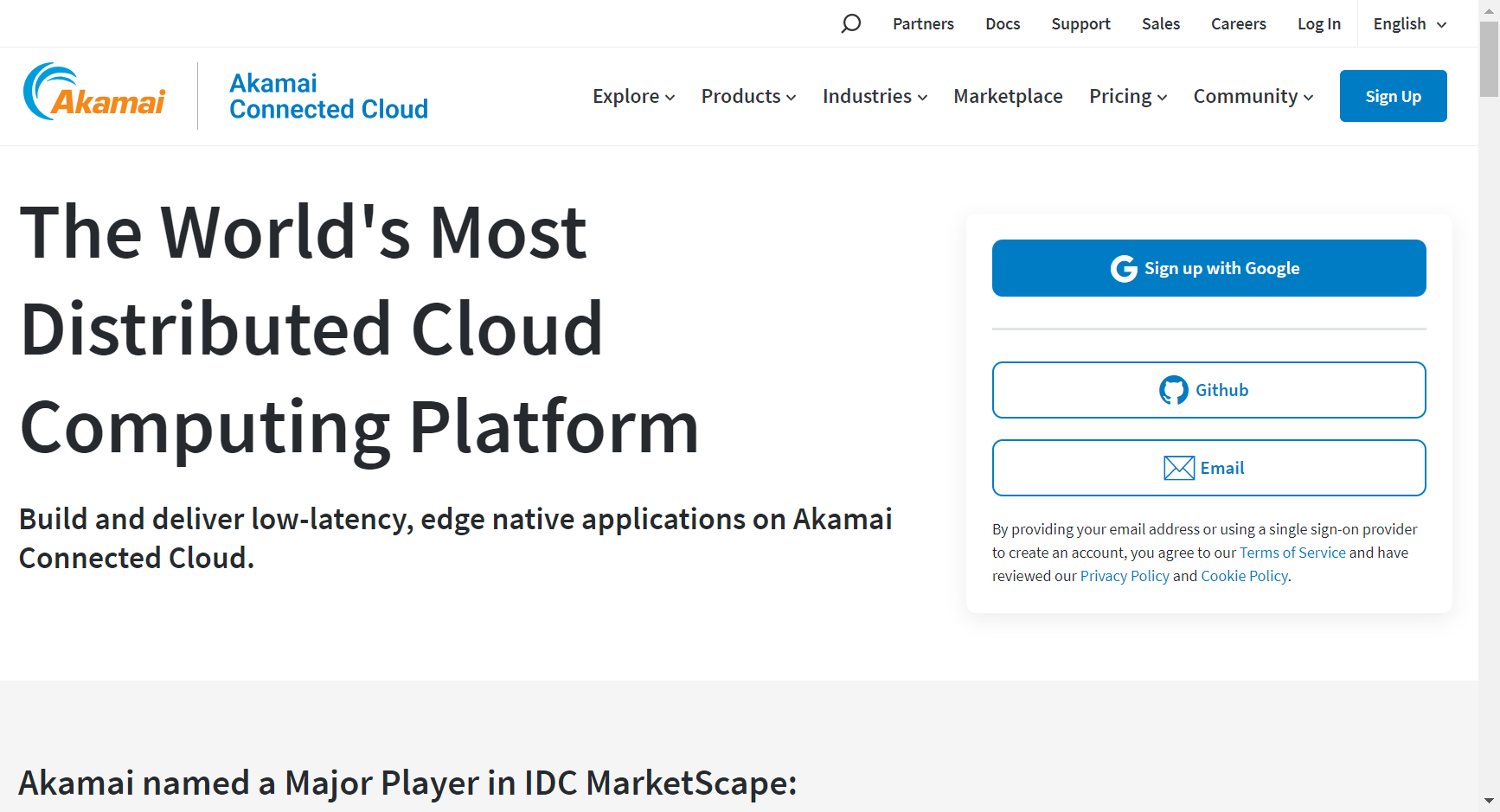This screenshot has height=812, width=1500.
Task: Click Log In
Action: click(x=1318, y=24)
